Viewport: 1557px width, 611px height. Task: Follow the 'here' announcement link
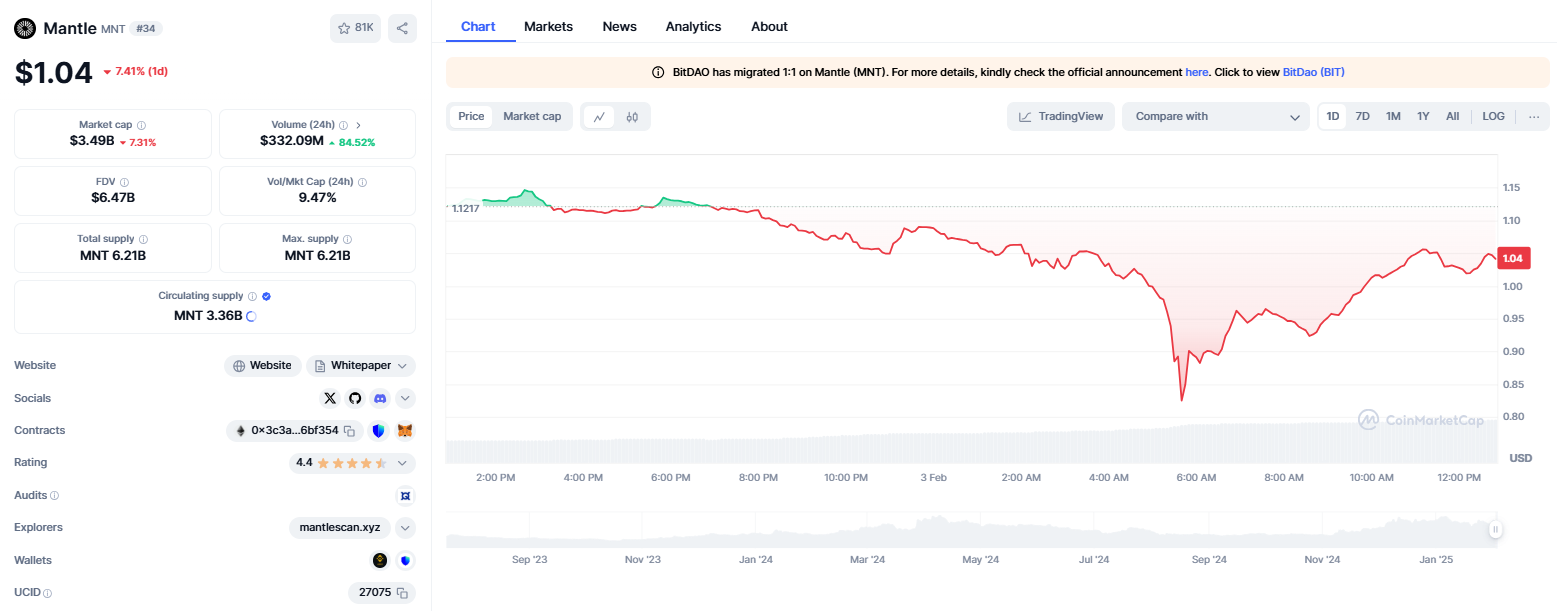click(1197, 72)
